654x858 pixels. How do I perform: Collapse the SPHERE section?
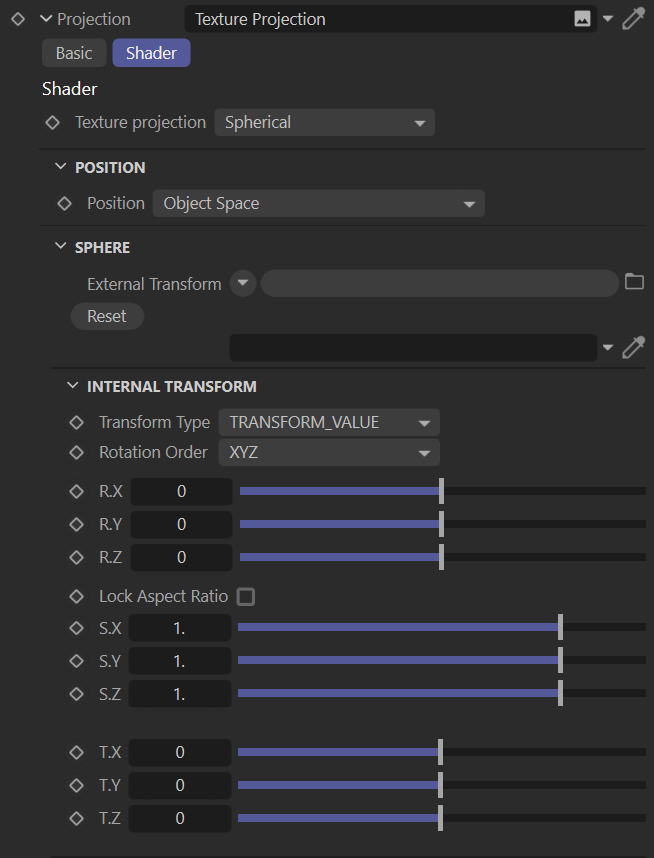(60, 247)
